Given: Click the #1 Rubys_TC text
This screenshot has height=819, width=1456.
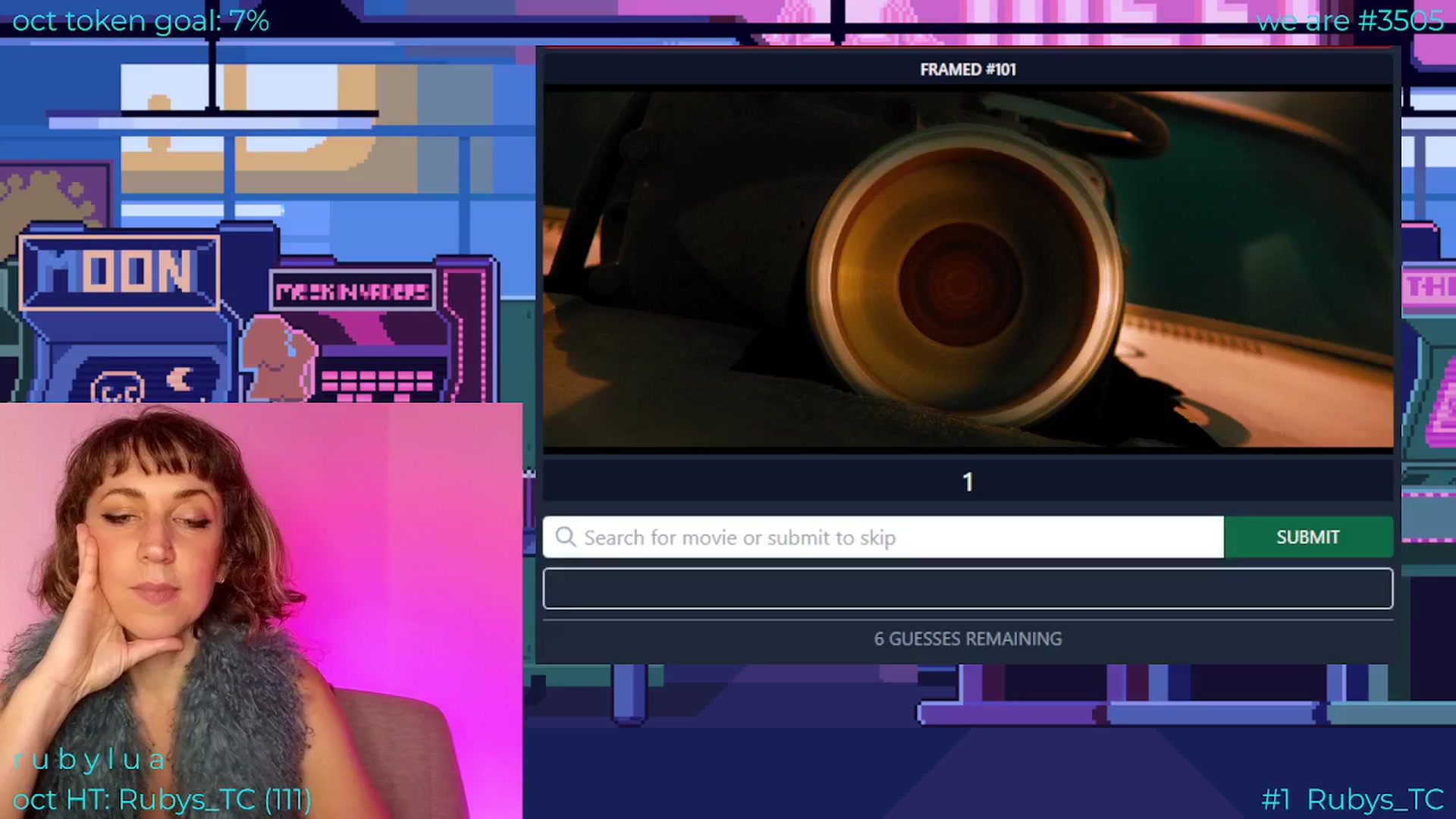Looking at the screenshot, I should 1353,799.
